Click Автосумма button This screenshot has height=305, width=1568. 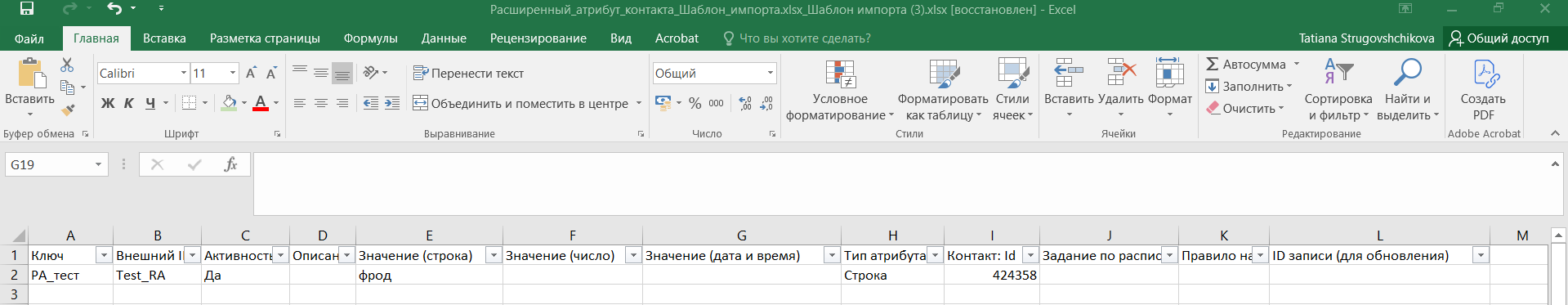point(1245,64)
